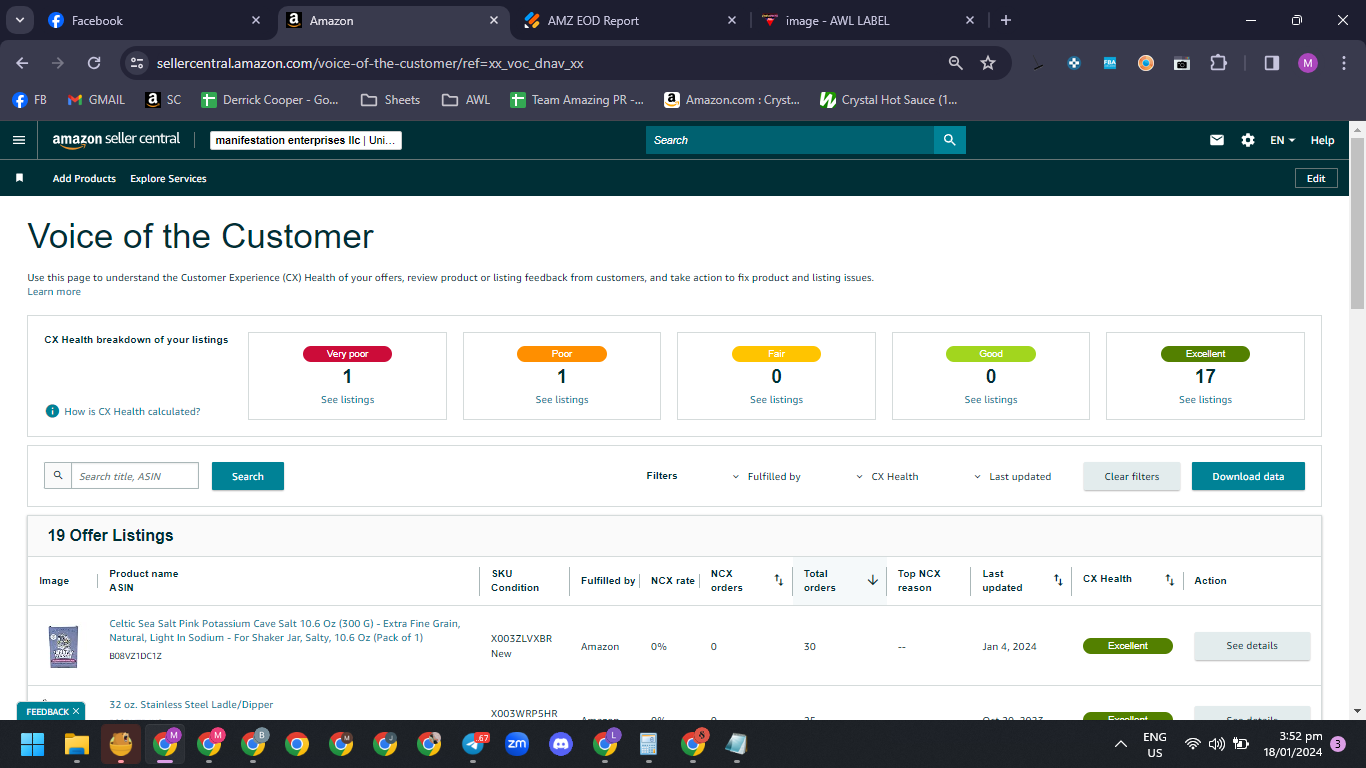Click the magnifier button in the top search bar
The height and width of the screenshot is (768, 1366).
950,140
